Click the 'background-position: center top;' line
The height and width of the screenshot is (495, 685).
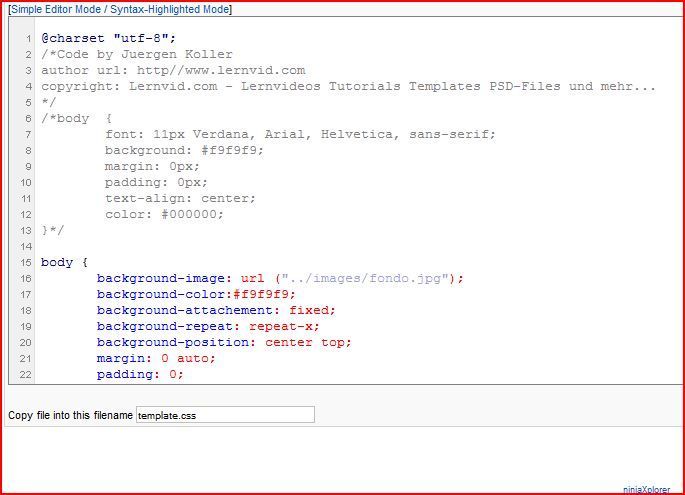click(x=224, y=343)
